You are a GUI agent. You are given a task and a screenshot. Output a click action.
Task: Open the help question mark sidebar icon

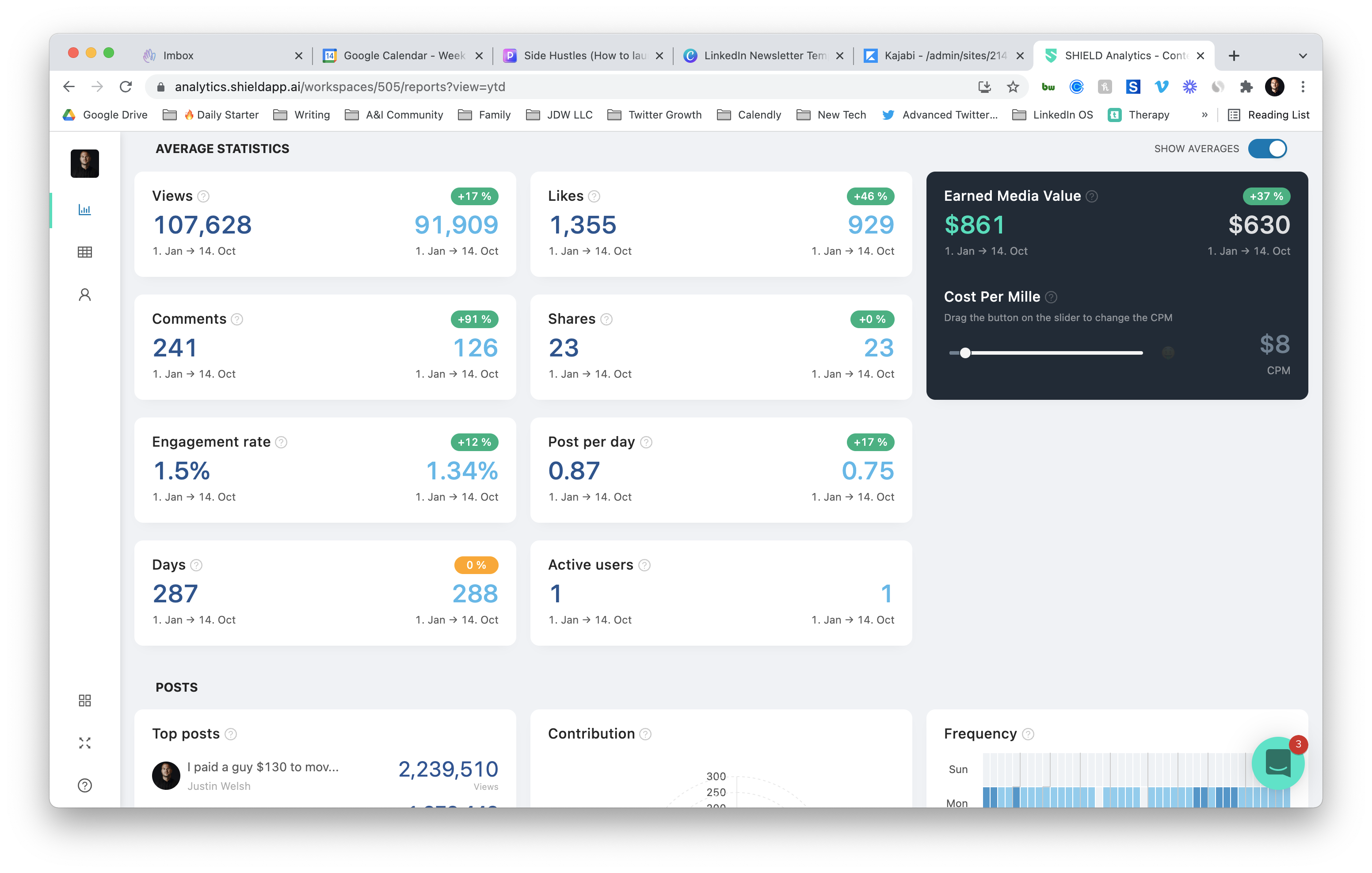click(x=84, y=786)
